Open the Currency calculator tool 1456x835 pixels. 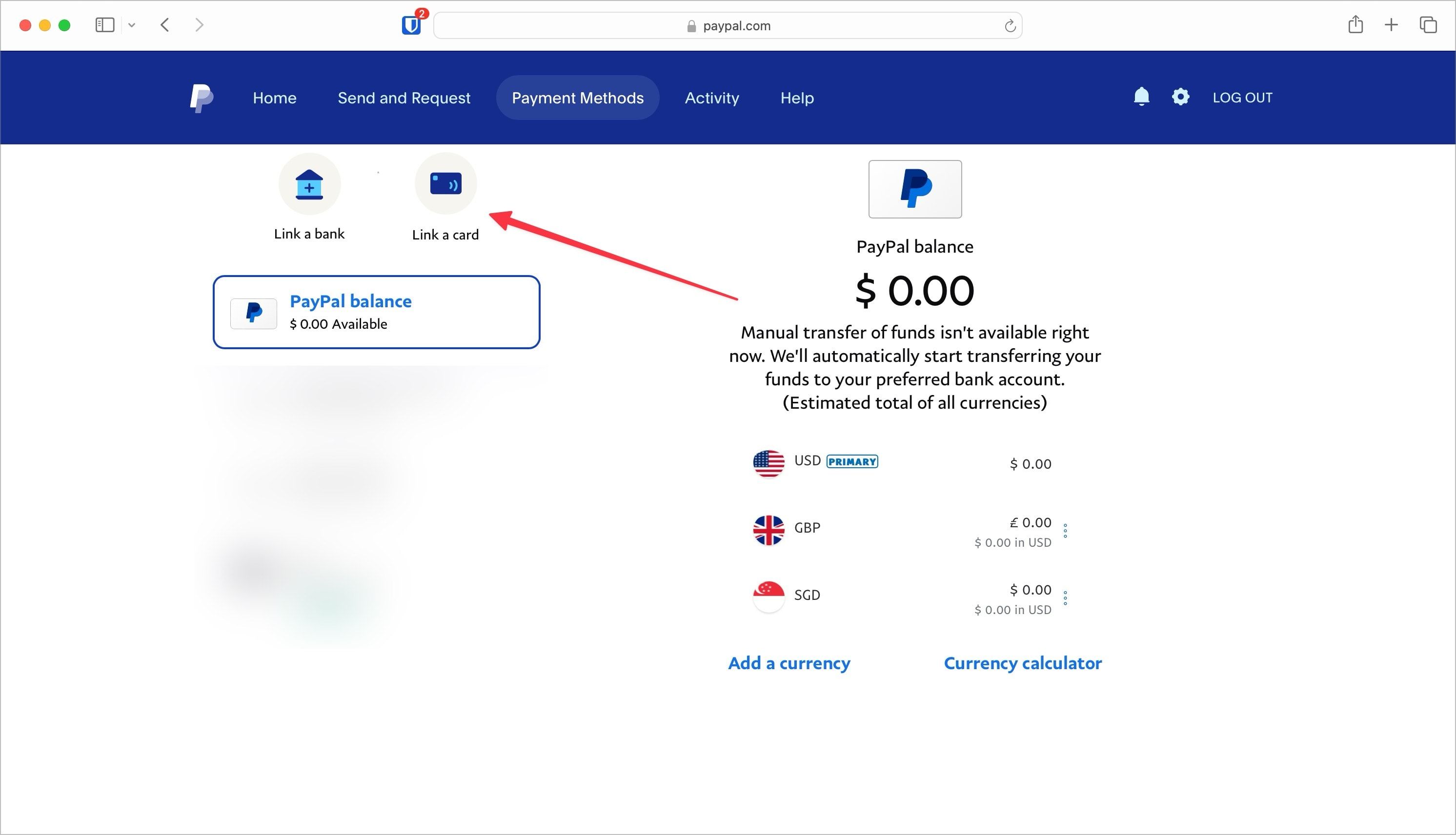click(1022, 663)
